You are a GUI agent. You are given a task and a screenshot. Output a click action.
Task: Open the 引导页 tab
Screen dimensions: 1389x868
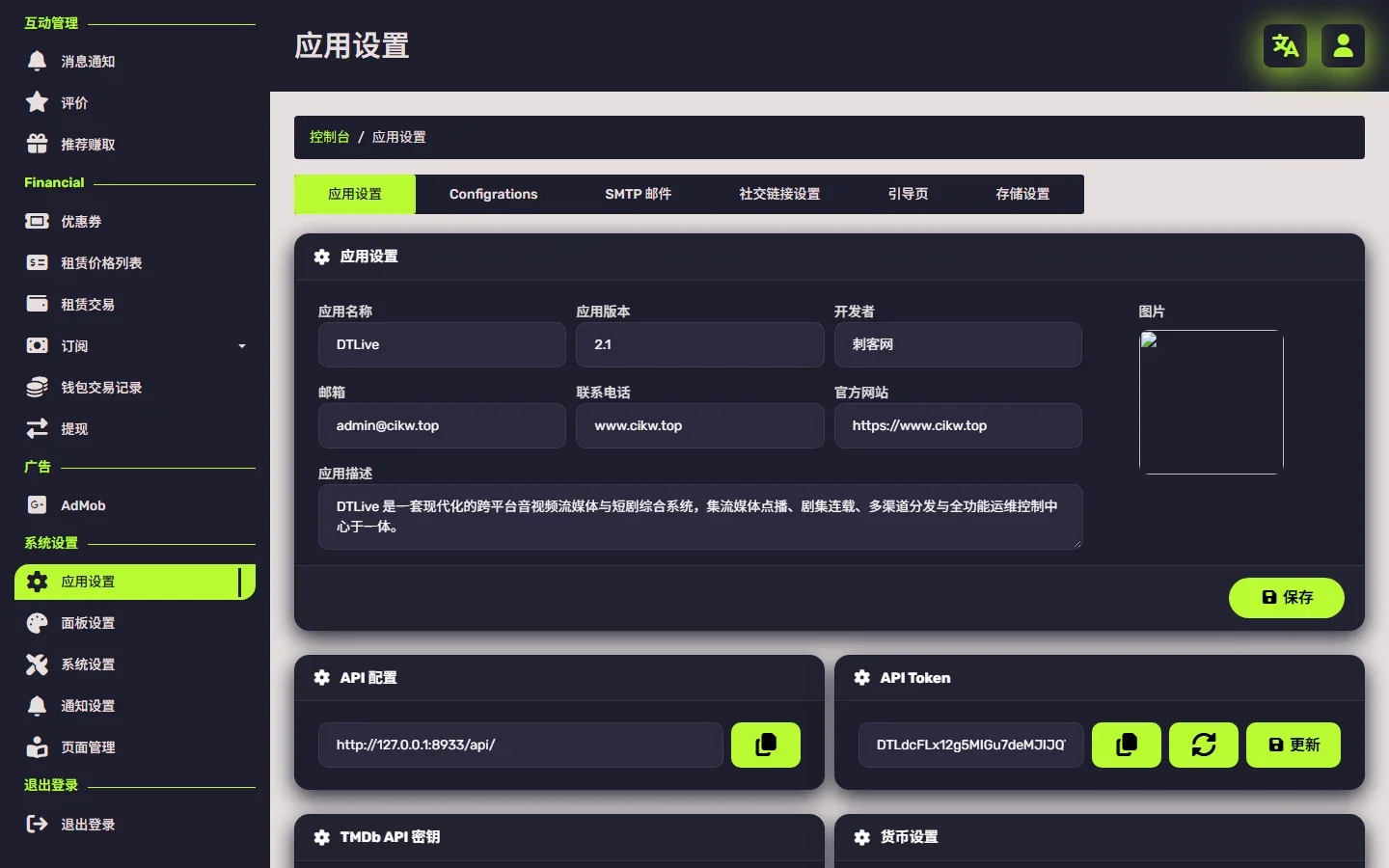(909, 194)
